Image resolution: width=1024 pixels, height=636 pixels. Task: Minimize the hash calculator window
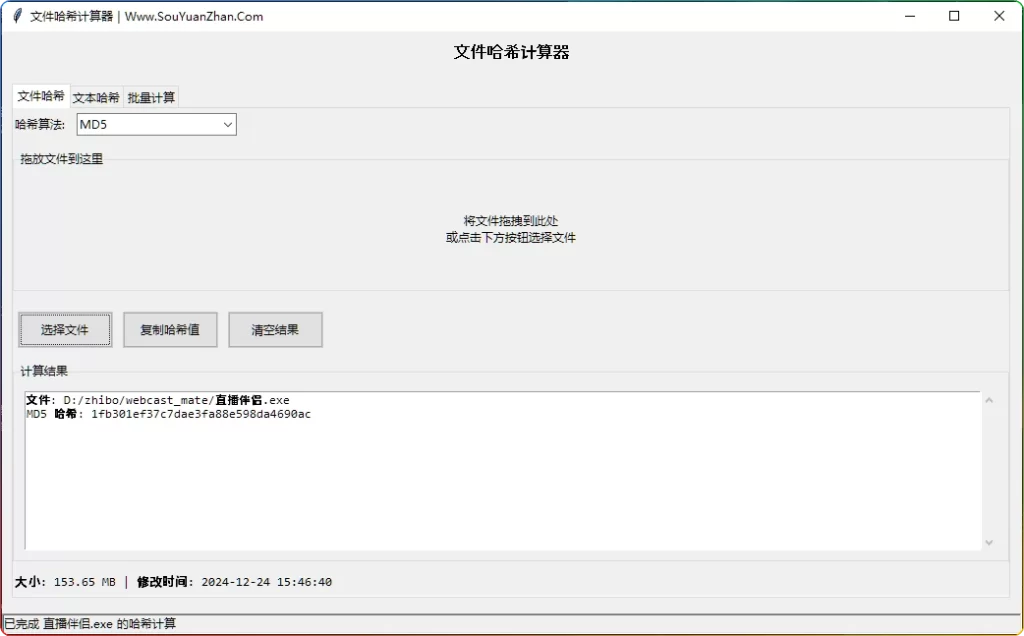(x=909, y=16)
